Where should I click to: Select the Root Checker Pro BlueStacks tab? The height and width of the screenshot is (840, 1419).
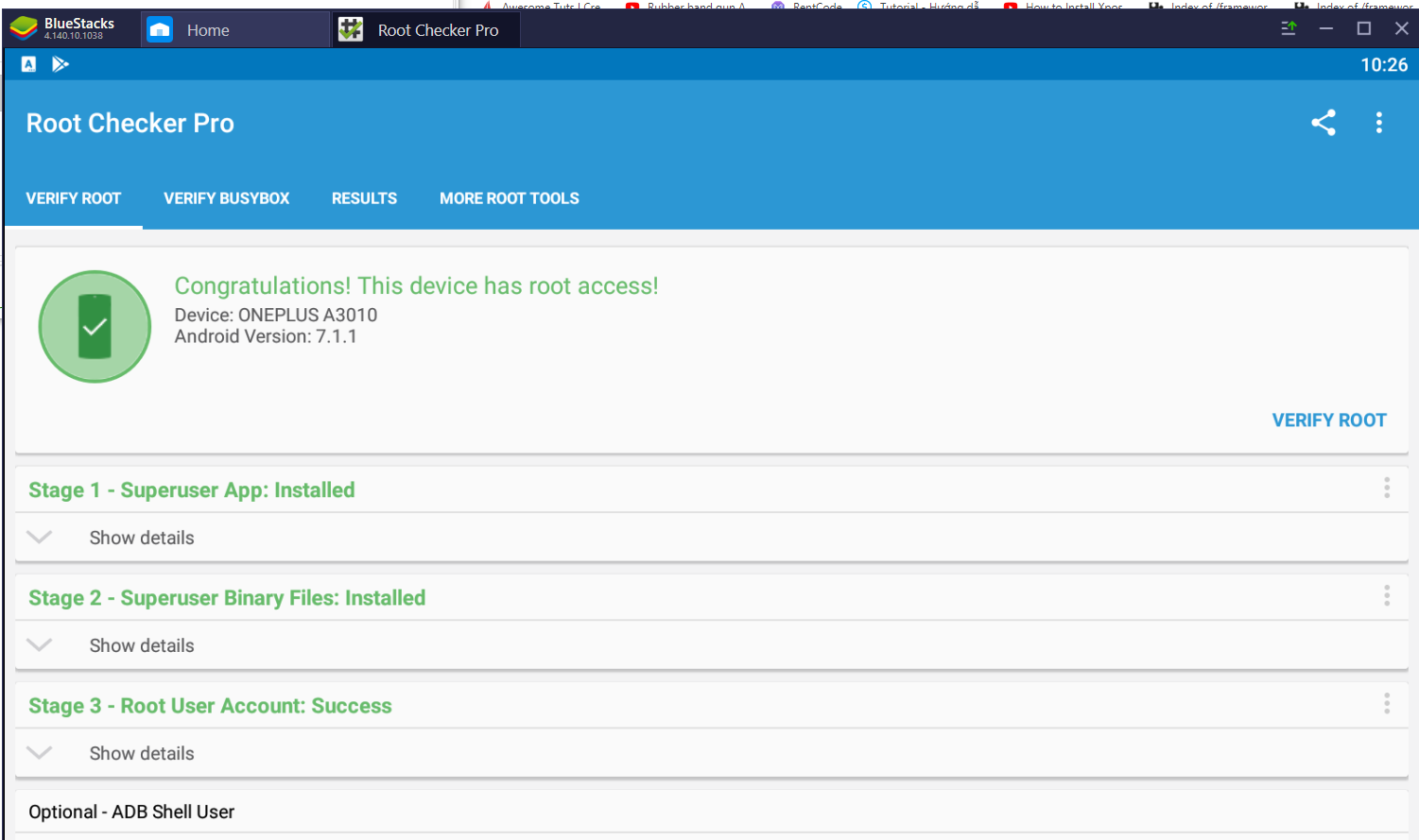tap(425, 30)
